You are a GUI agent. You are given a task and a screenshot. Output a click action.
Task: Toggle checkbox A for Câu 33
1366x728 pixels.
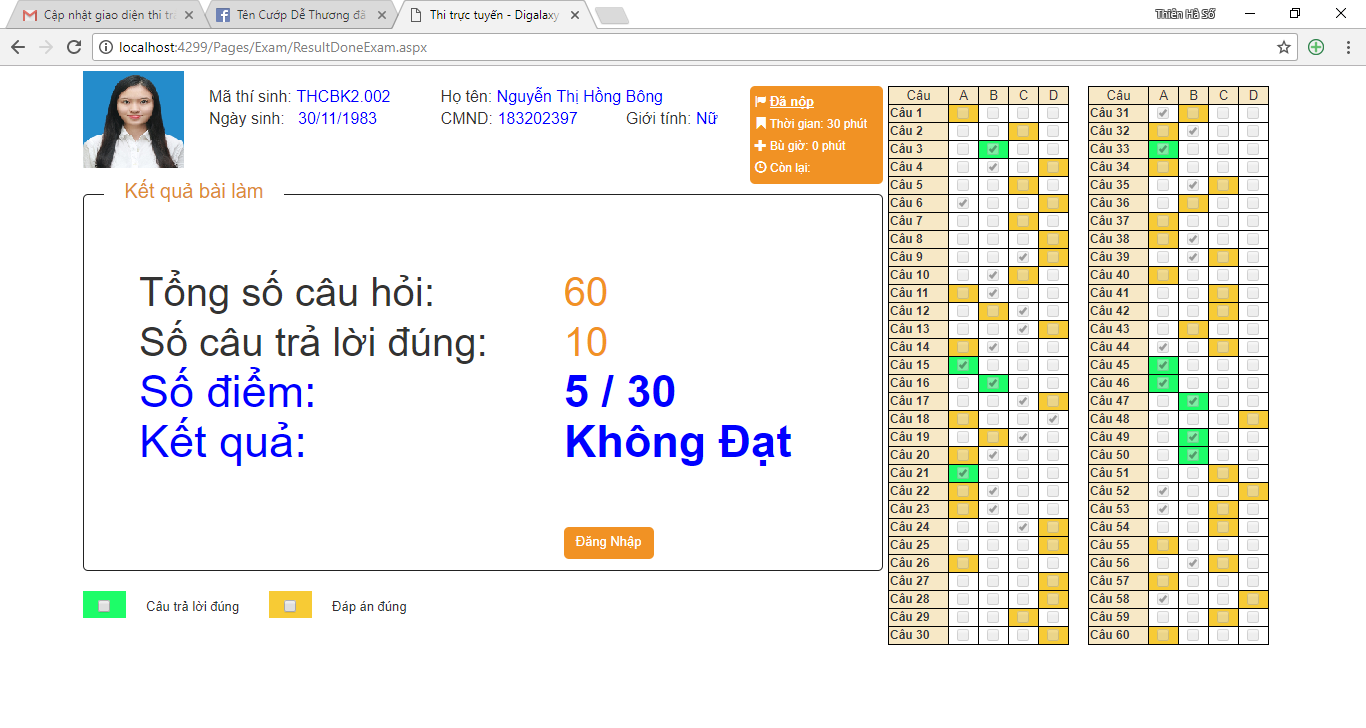tap(1163, 149)
